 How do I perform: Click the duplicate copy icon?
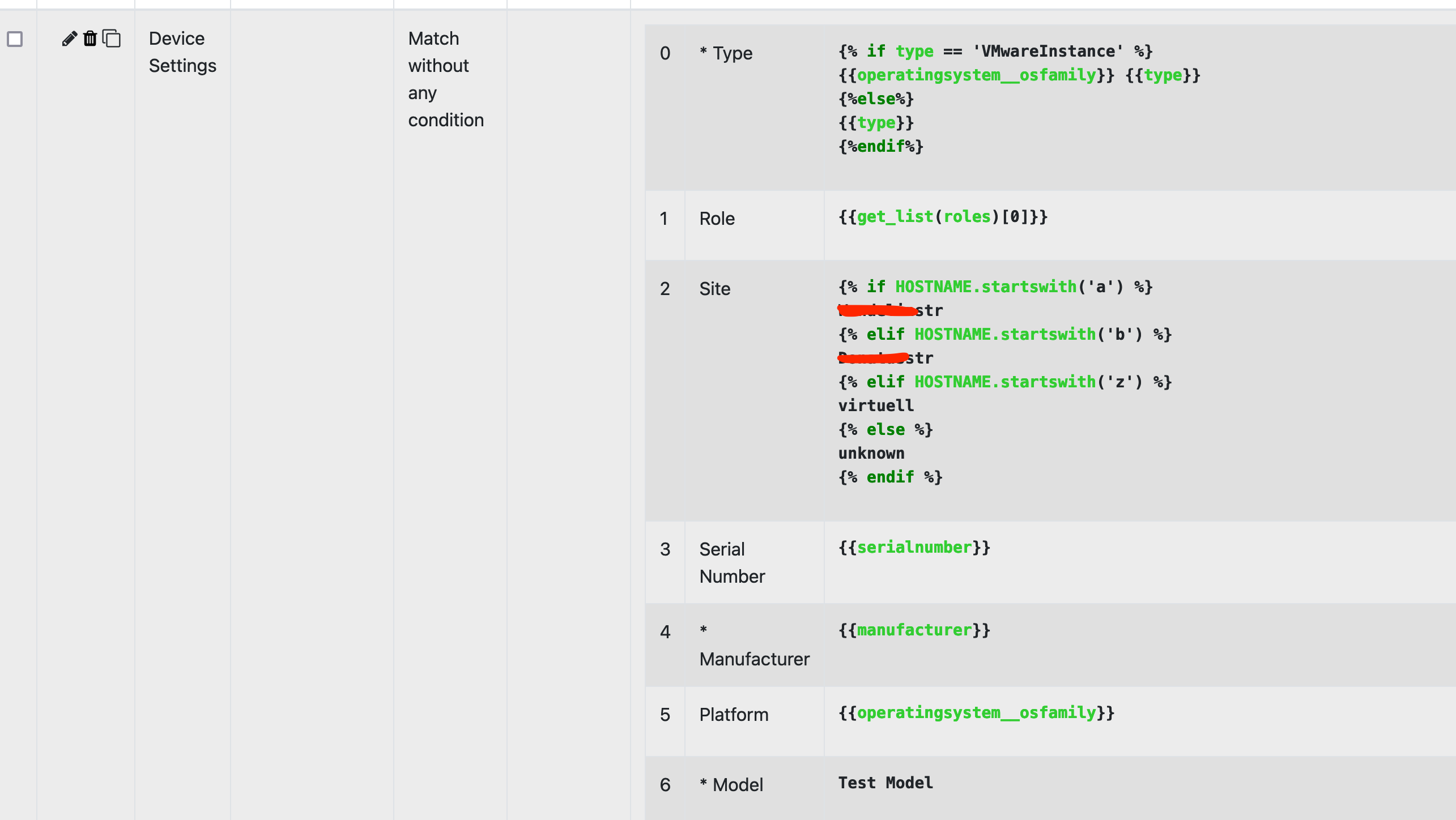click(x=112, y=39)
